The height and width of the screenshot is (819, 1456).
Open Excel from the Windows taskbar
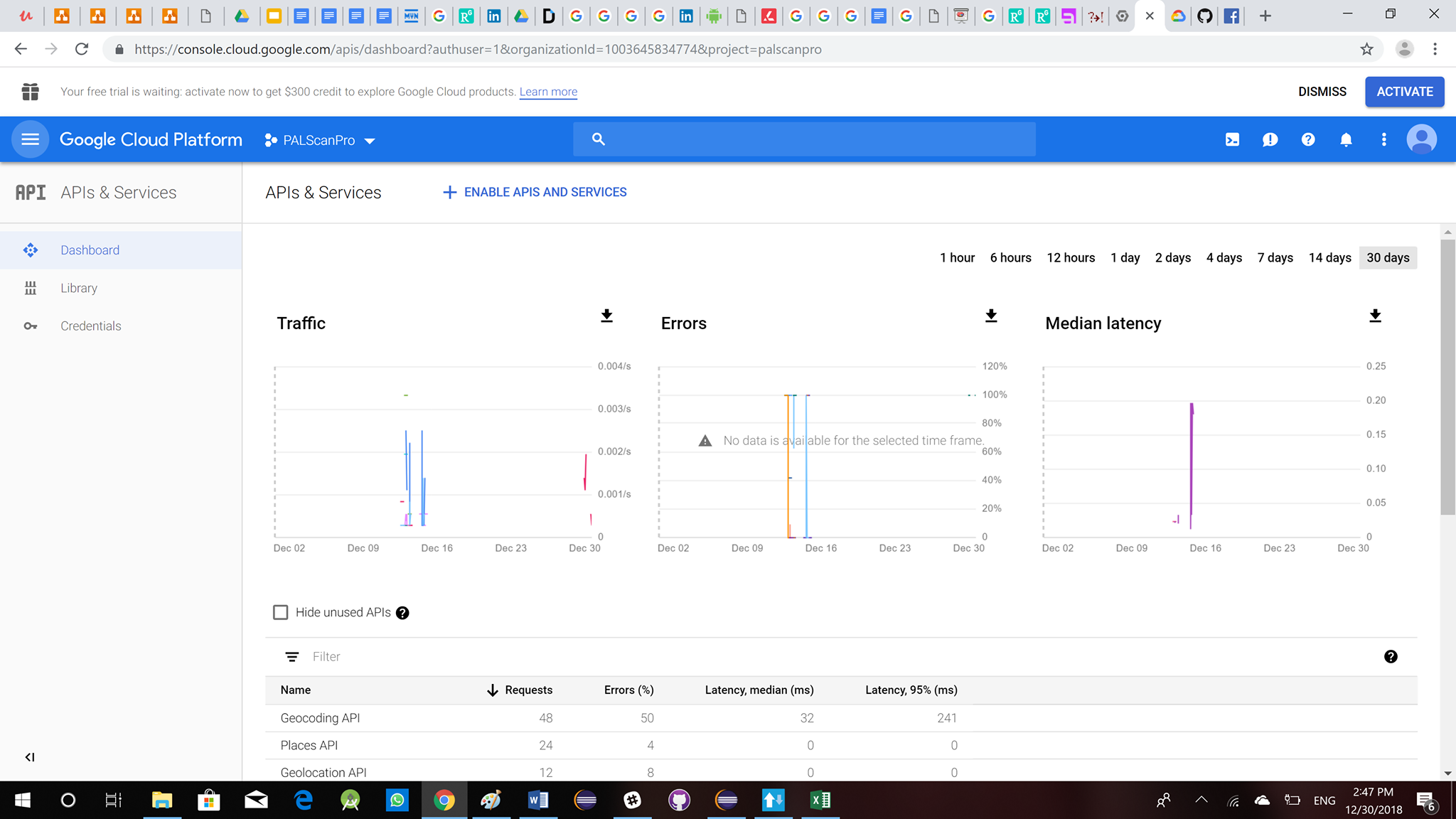tap(820, 801)
